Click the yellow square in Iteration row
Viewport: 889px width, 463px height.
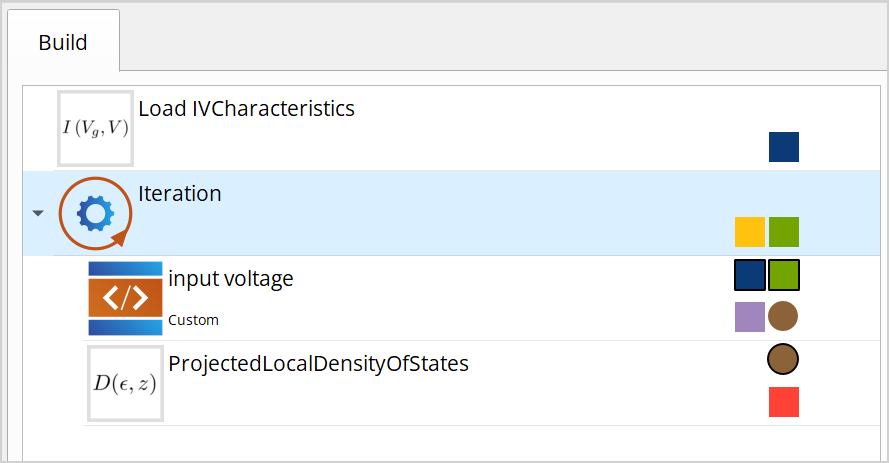[x=750, y=232]
